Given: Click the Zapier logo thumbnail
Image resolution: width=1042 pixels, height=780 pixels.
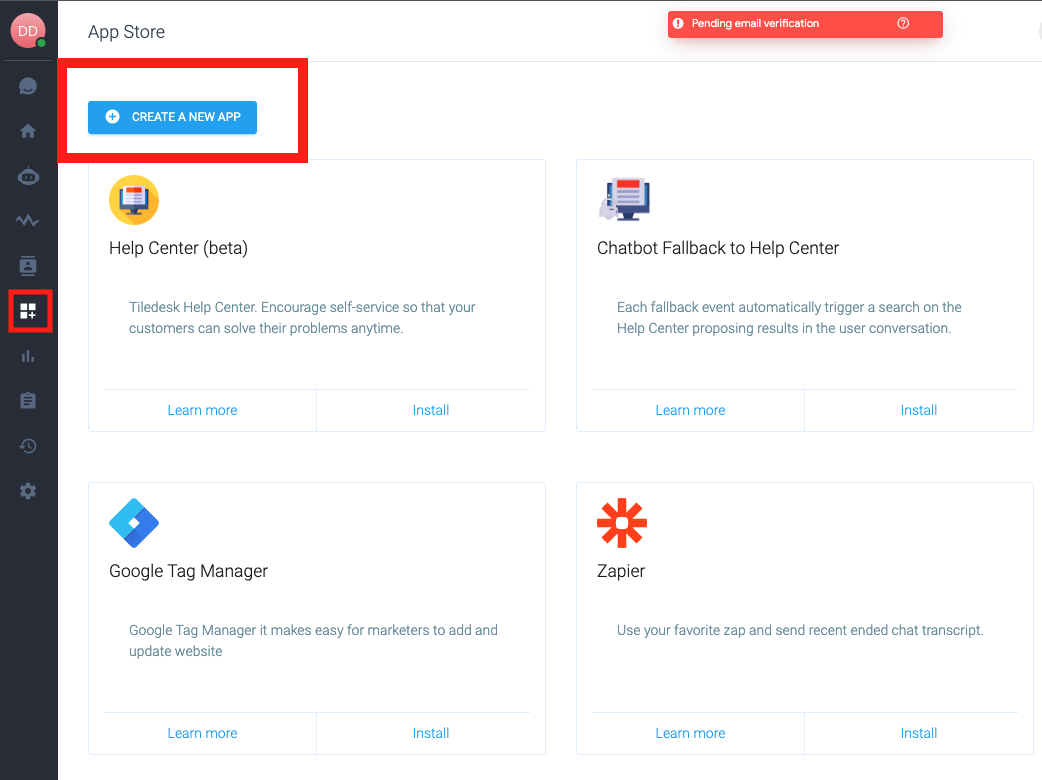Looking at the screenshot, I should click(x=622, y=523).
